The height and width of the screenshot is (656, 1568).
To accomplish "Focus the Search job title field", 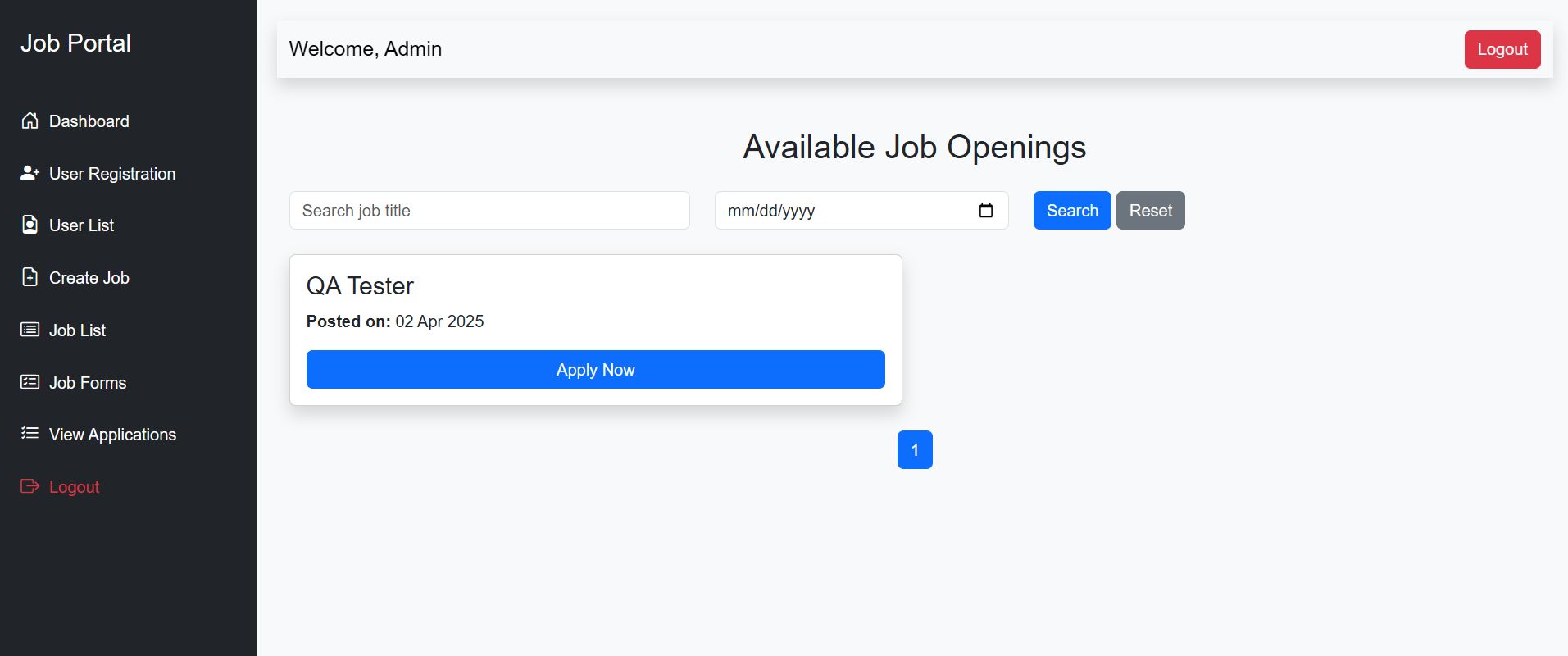I will (489, 211).
